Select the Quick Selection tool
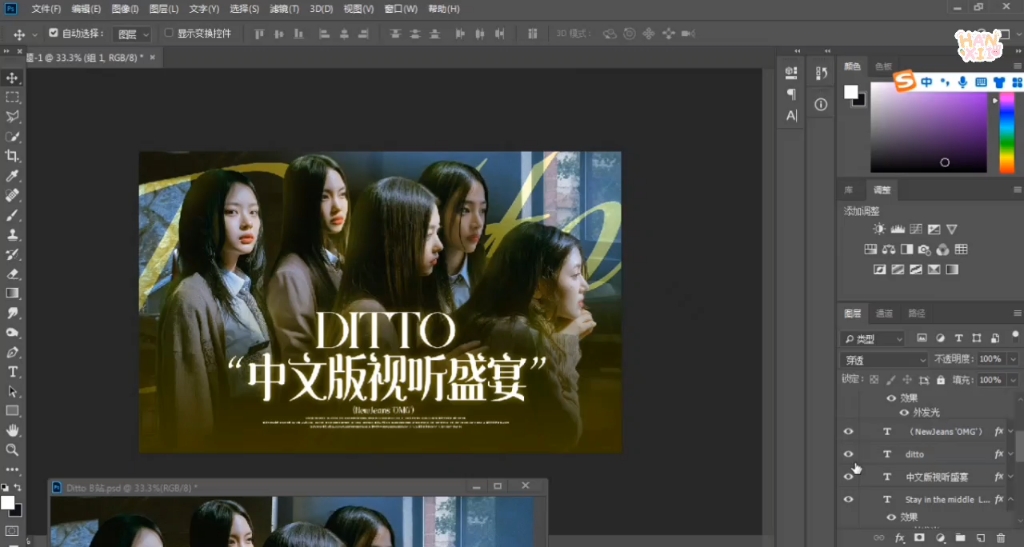 pos(12,136)
